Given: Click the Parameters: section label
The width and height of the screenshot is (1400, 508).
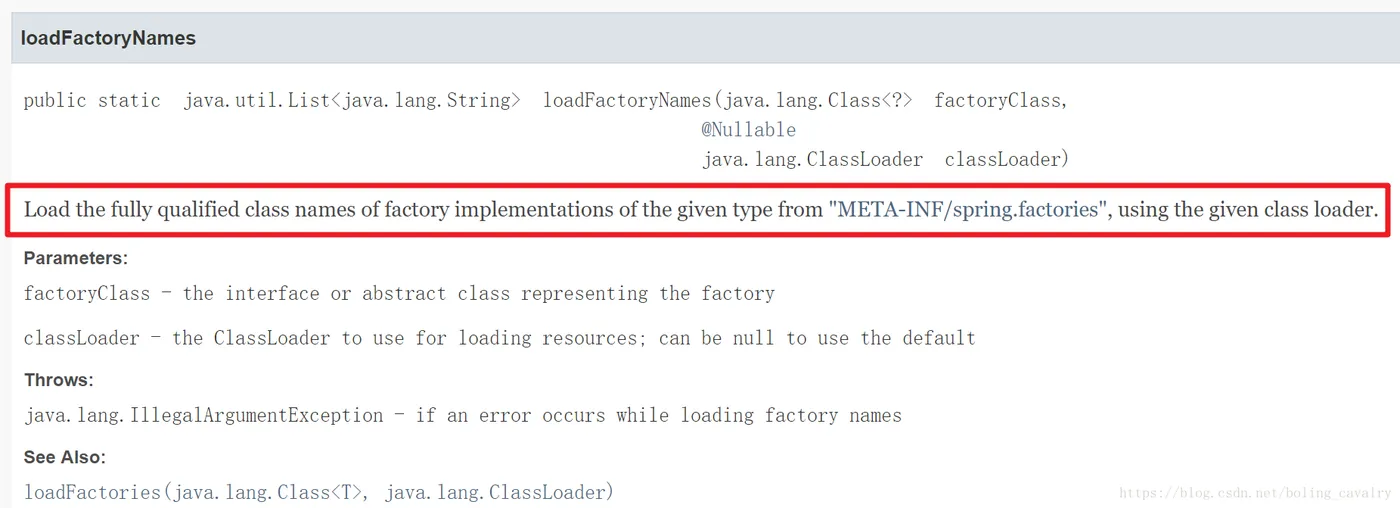Looking at the screenshot, I should click(x=76, y=258).
